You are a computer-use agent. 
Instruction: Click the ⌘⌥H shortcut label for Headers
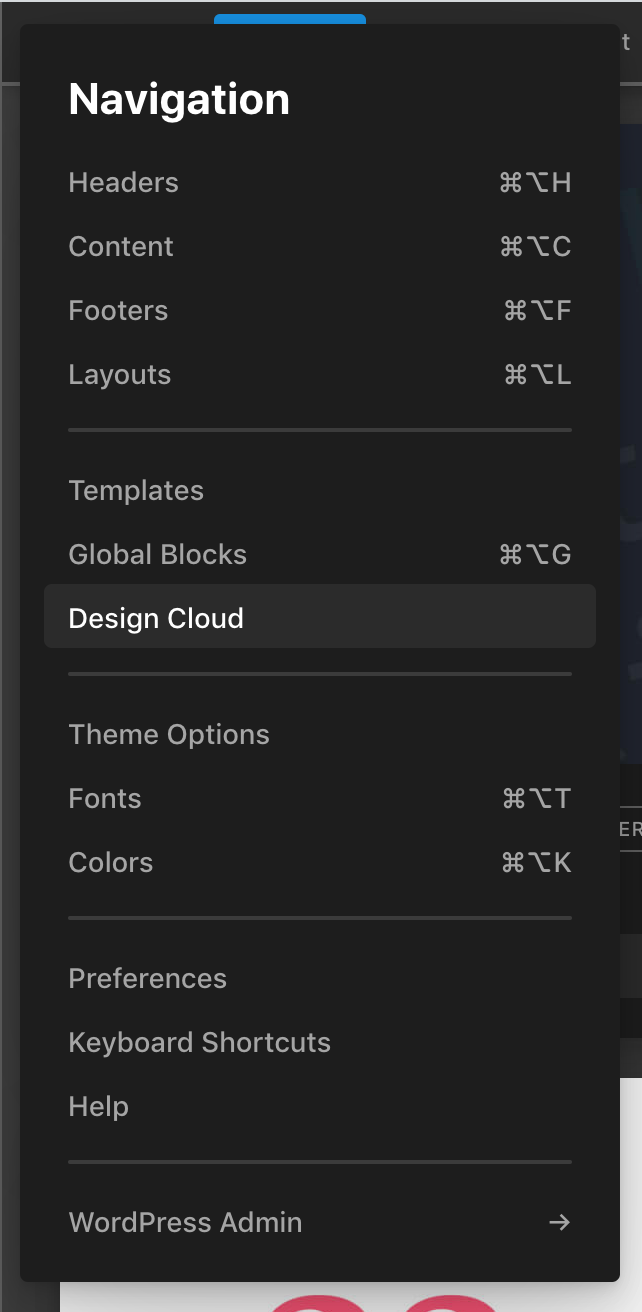pyautogui.click(x=535, y=183)
